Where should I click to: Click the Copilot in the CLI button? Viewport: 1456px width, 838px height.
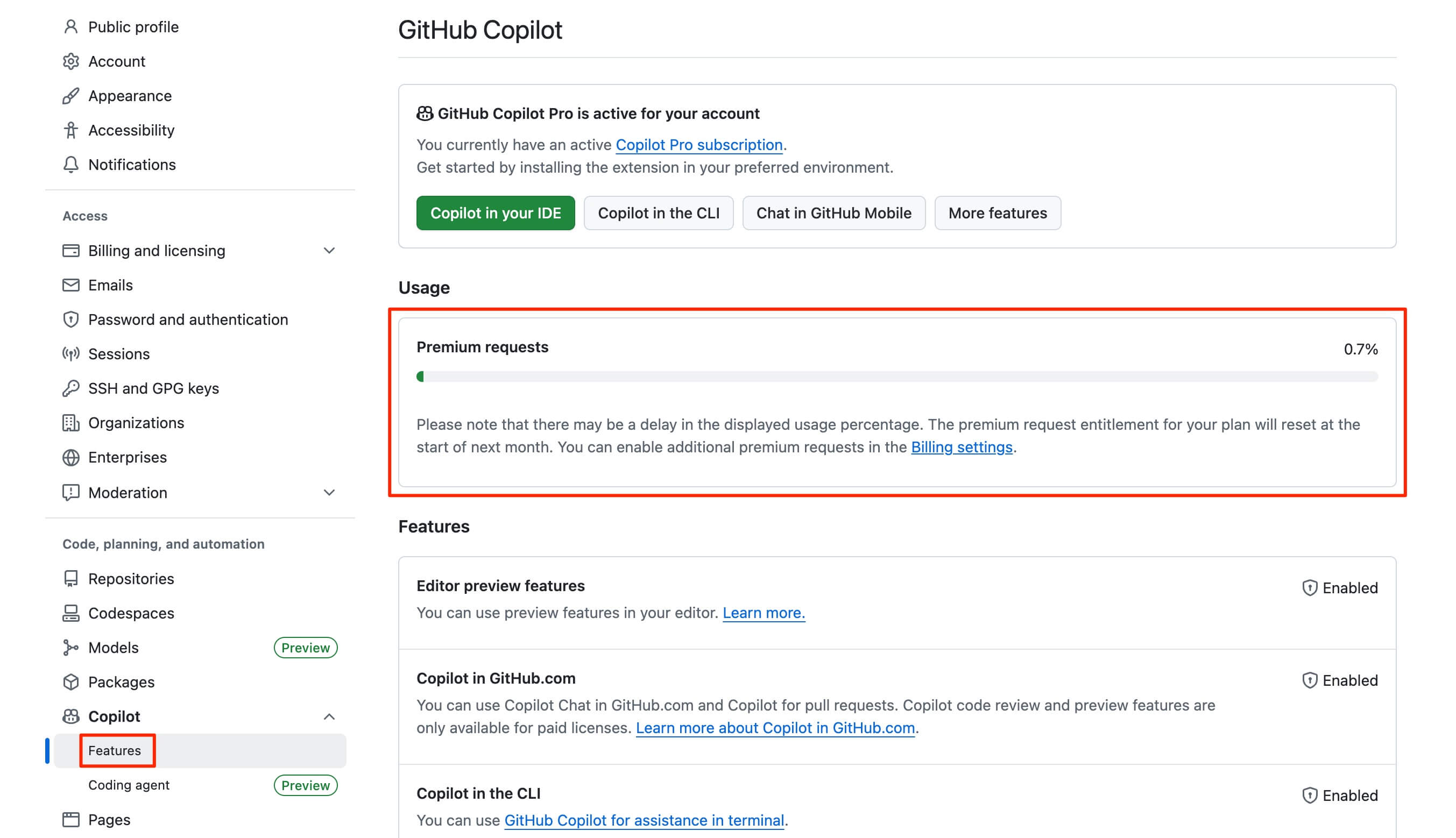pyautogui.click(x=659, y=214)
